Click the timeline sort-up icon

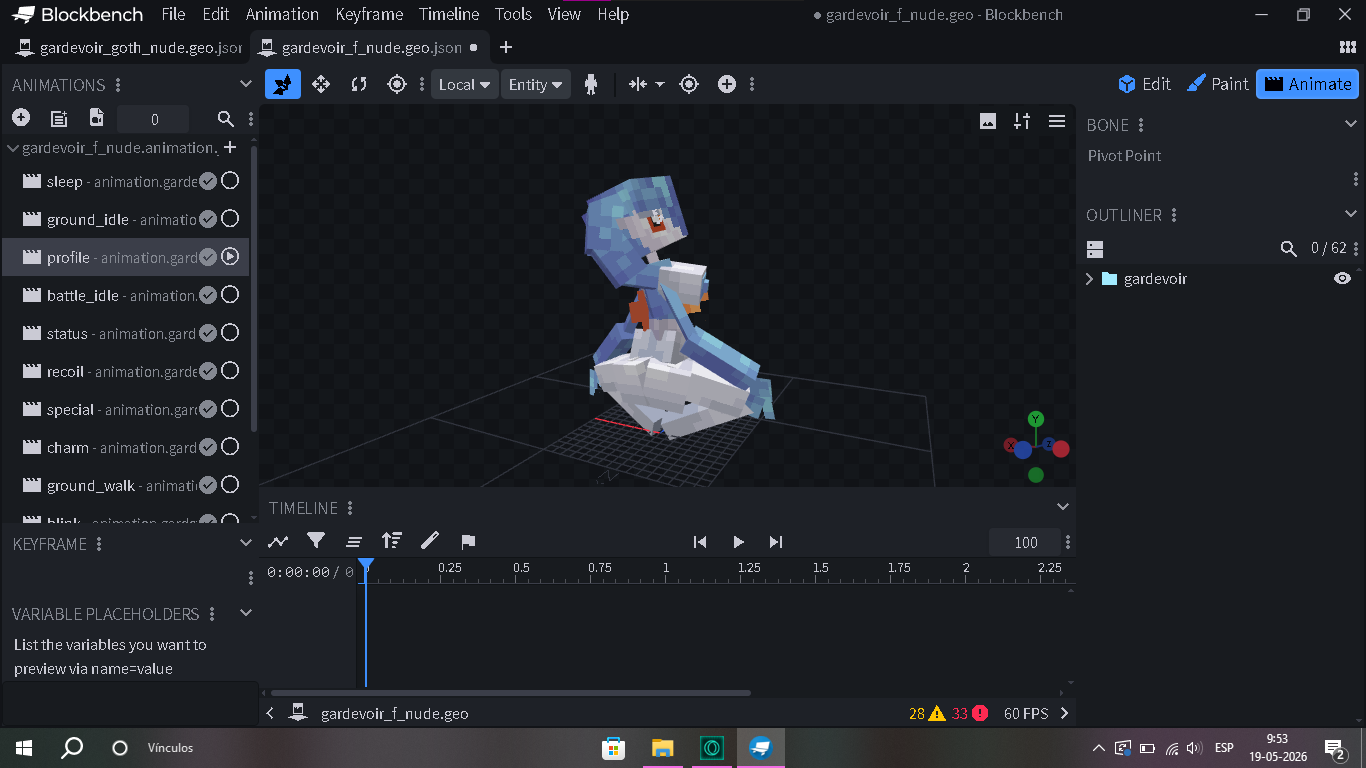(x=392, y=541)
